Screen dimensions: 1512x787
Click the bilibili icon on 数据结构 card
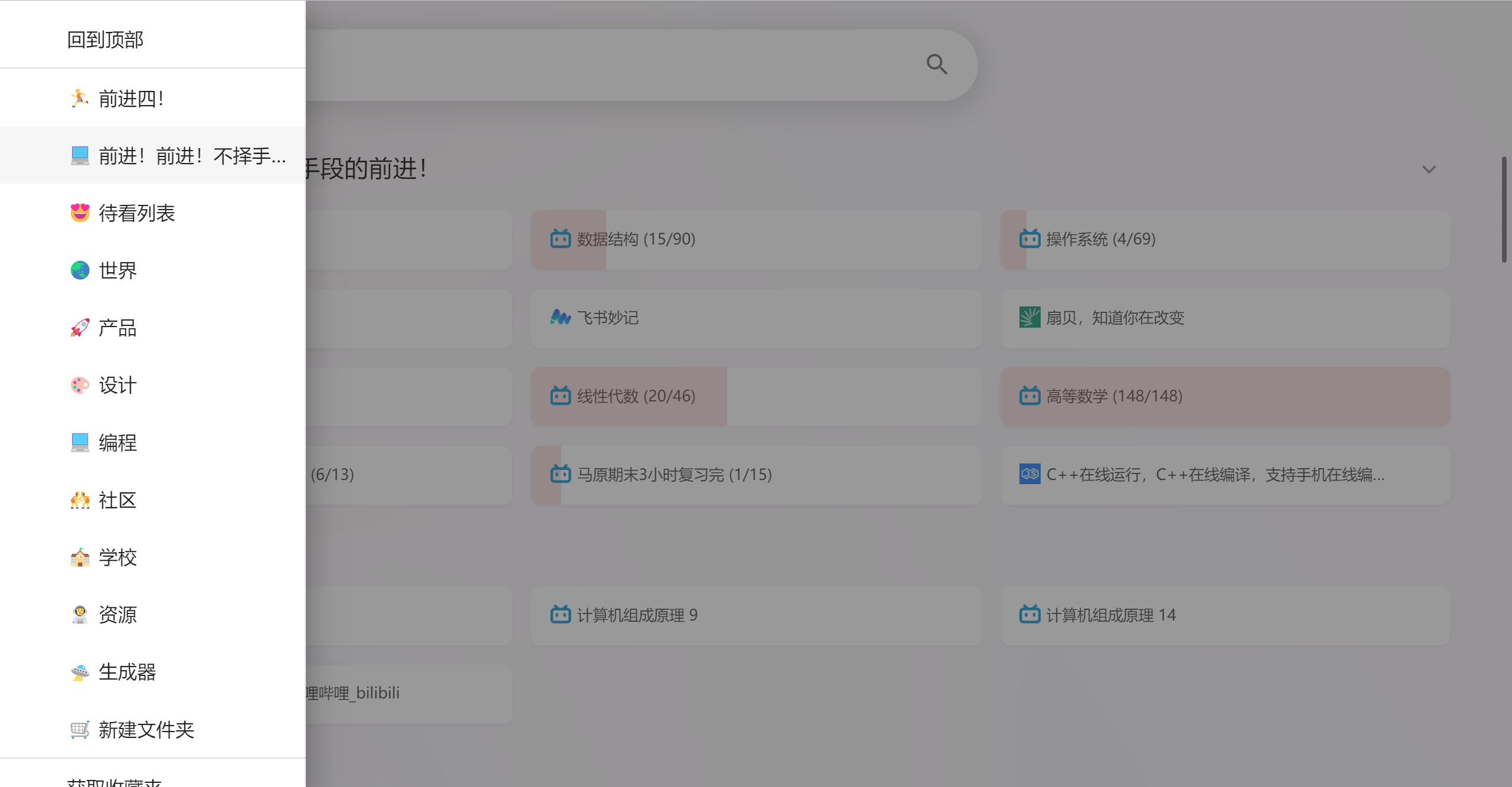pyautogui.click(x=560, y=239)
